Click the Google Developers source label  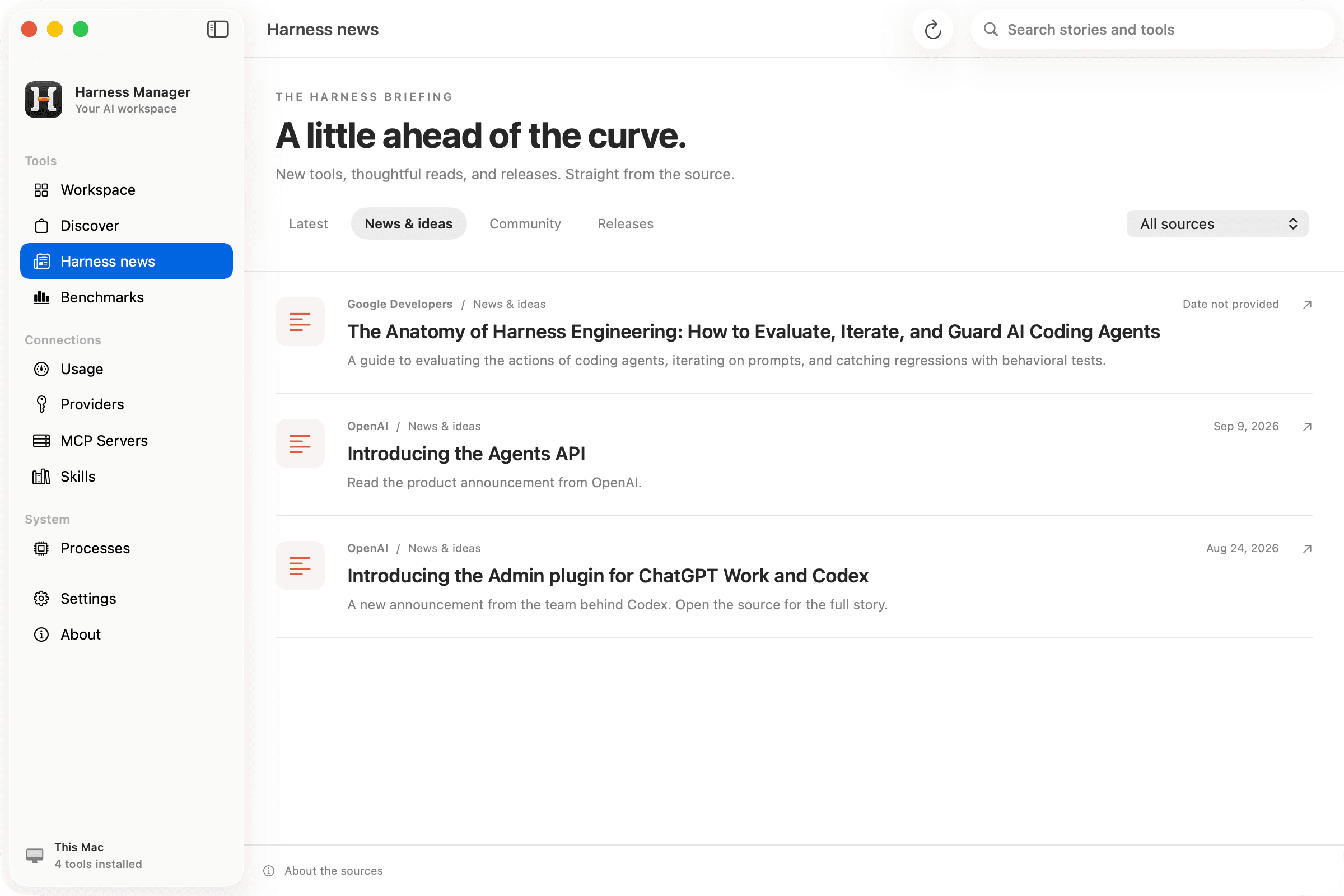[x=399, y=304]
